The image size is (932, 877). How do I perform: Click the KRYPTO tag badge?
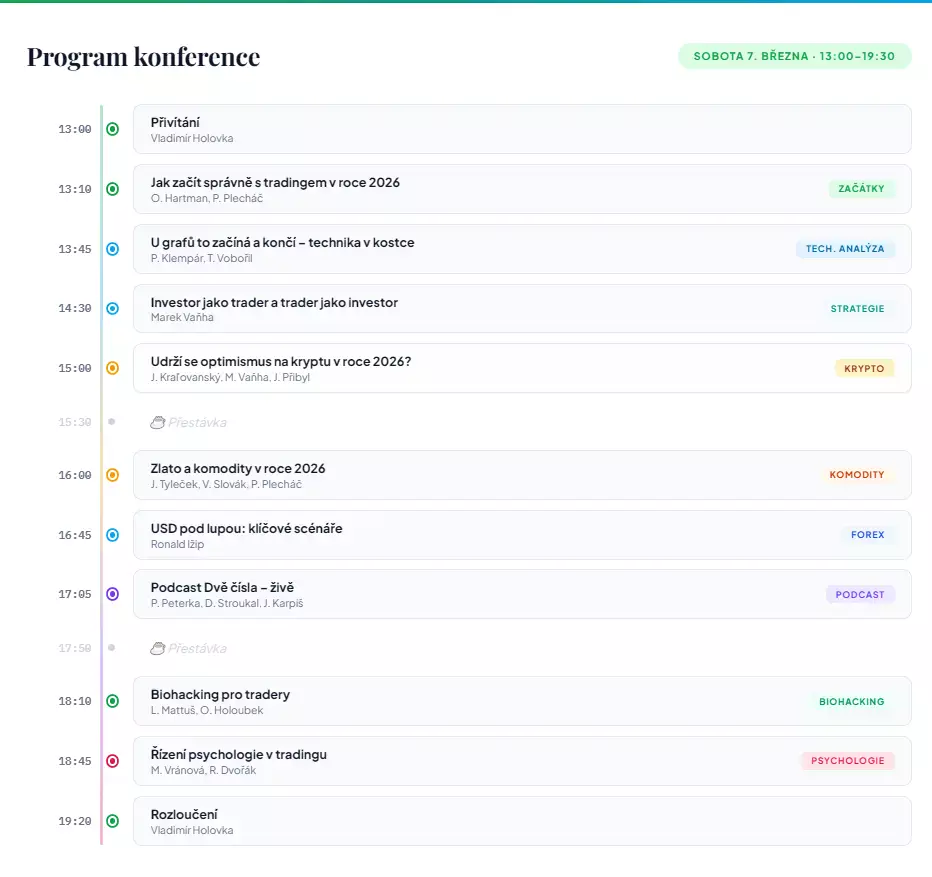pos(864,369)
